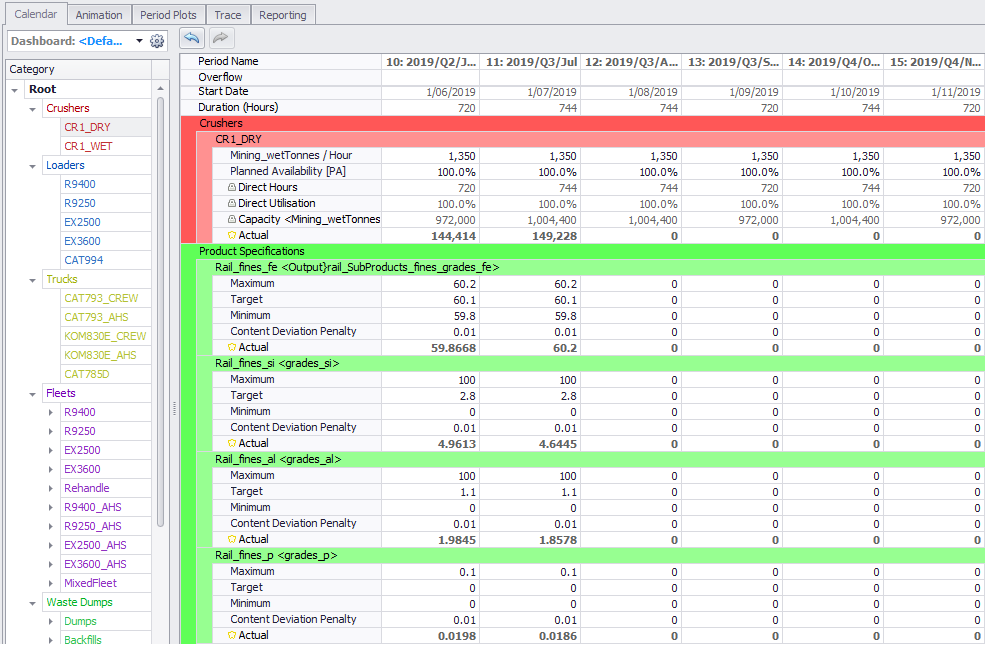Click the red Crushers section header

[x=221, y=124]
